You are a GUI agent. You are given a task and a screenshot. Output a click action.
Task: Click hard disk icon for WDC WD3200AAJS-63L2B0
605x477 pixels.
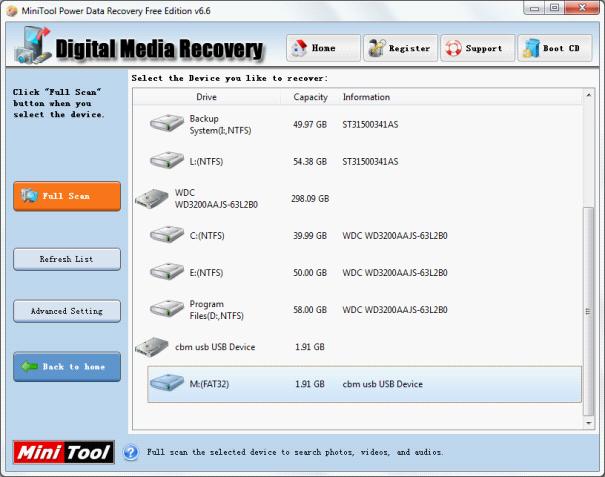click(152, 198)
